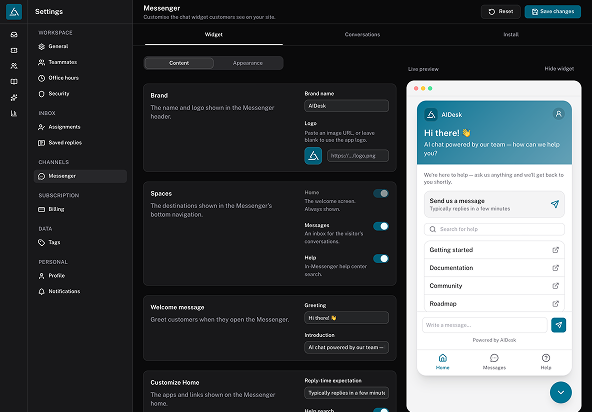This screenshot has width=592, height=412.
Task: Open the Community link in the preview
Action: click(x=494, y=286)
